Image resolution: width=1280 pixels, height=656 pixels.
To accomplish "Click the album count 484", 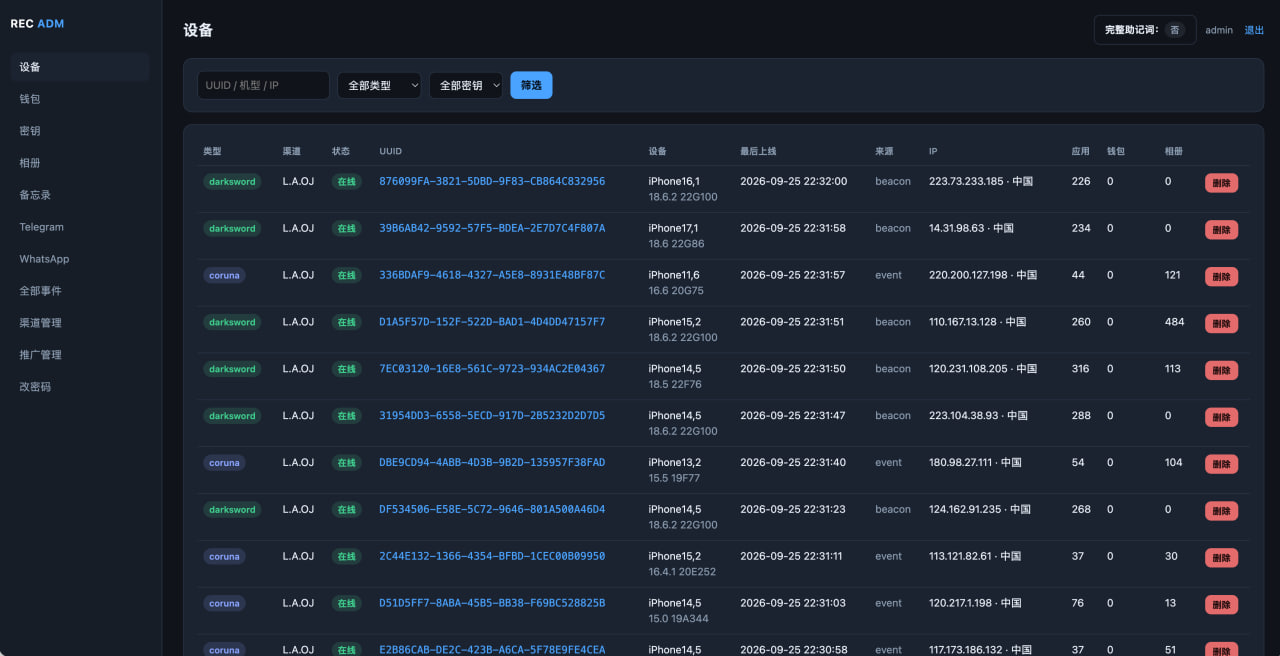I will [1175, 322].
